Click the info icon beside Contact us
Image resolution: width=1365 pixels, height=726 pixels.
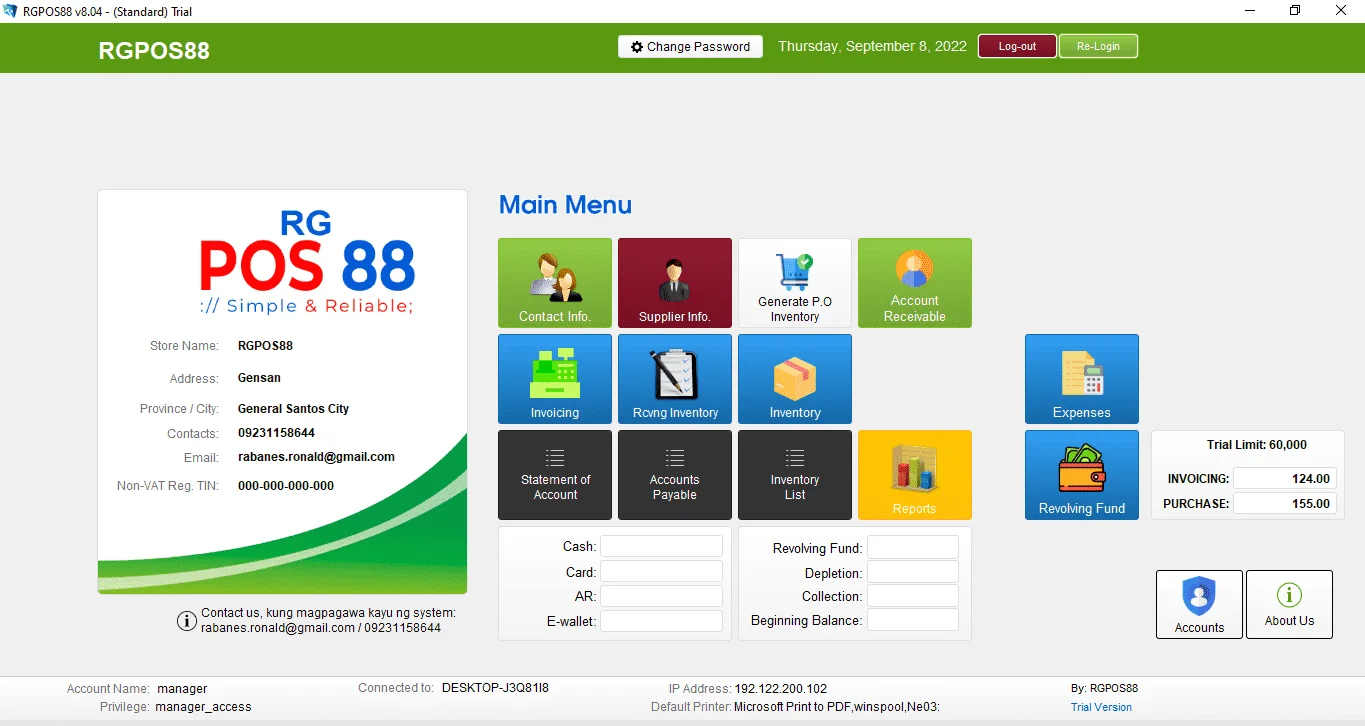point(186,621)
